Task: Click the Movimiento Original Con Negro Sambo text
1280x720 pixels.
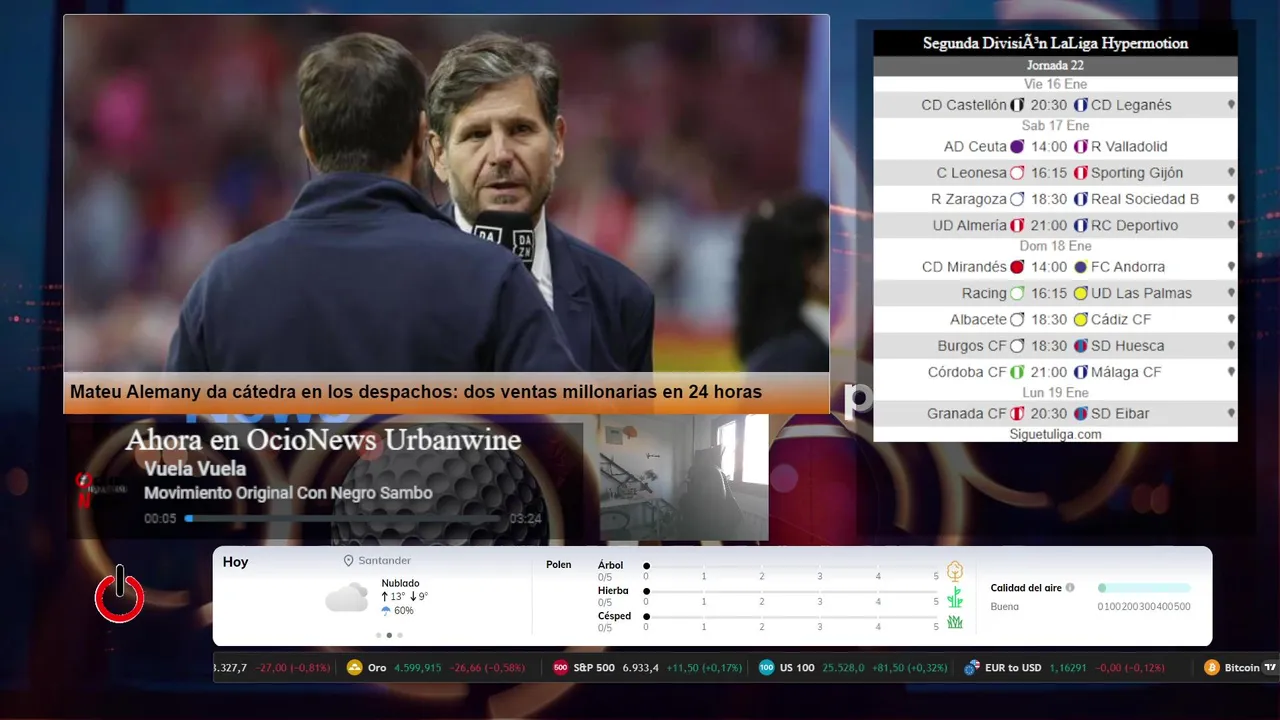Action: point(288,493)
